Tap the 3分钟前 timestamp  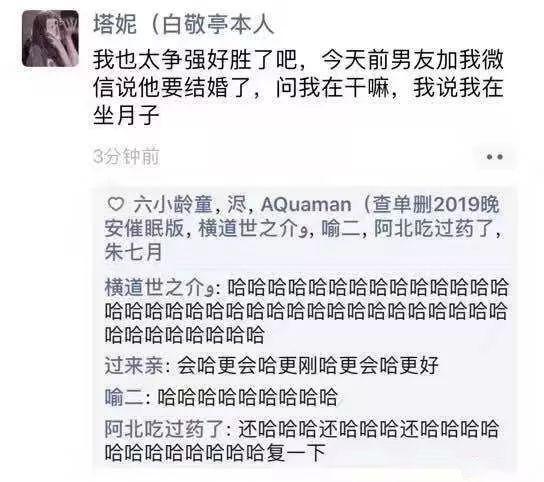coord(126,157)
